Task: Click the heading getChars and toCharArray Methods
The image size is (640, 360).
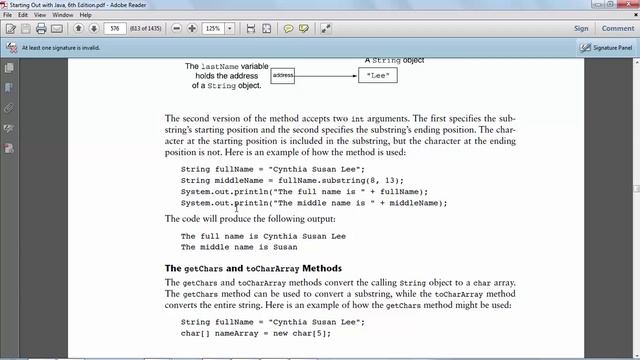Action: pyautogui.click(x=253, y=268)
